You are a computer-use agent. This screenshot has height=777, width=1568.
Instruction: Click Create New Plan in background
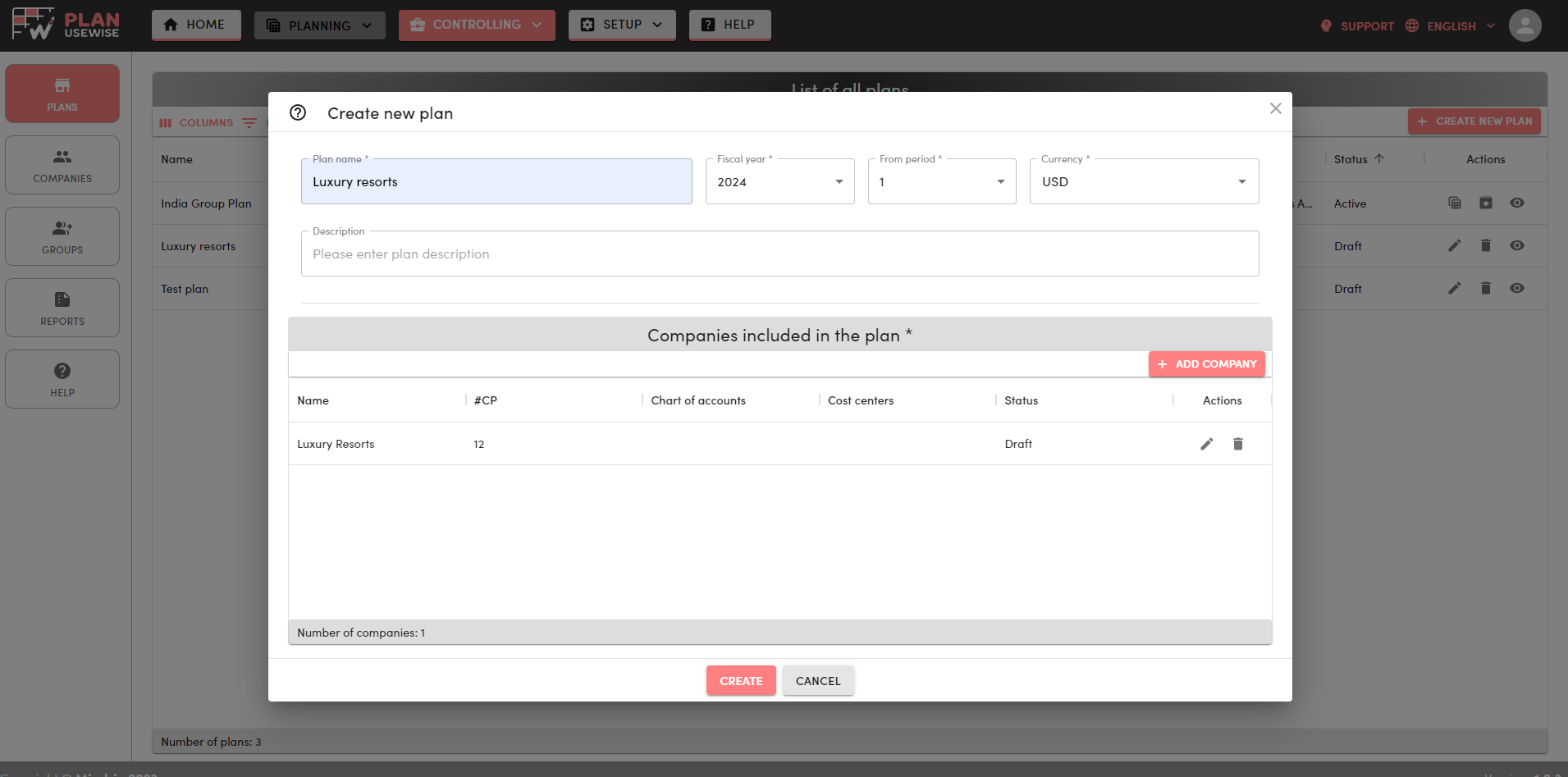tap(1474, 121)
